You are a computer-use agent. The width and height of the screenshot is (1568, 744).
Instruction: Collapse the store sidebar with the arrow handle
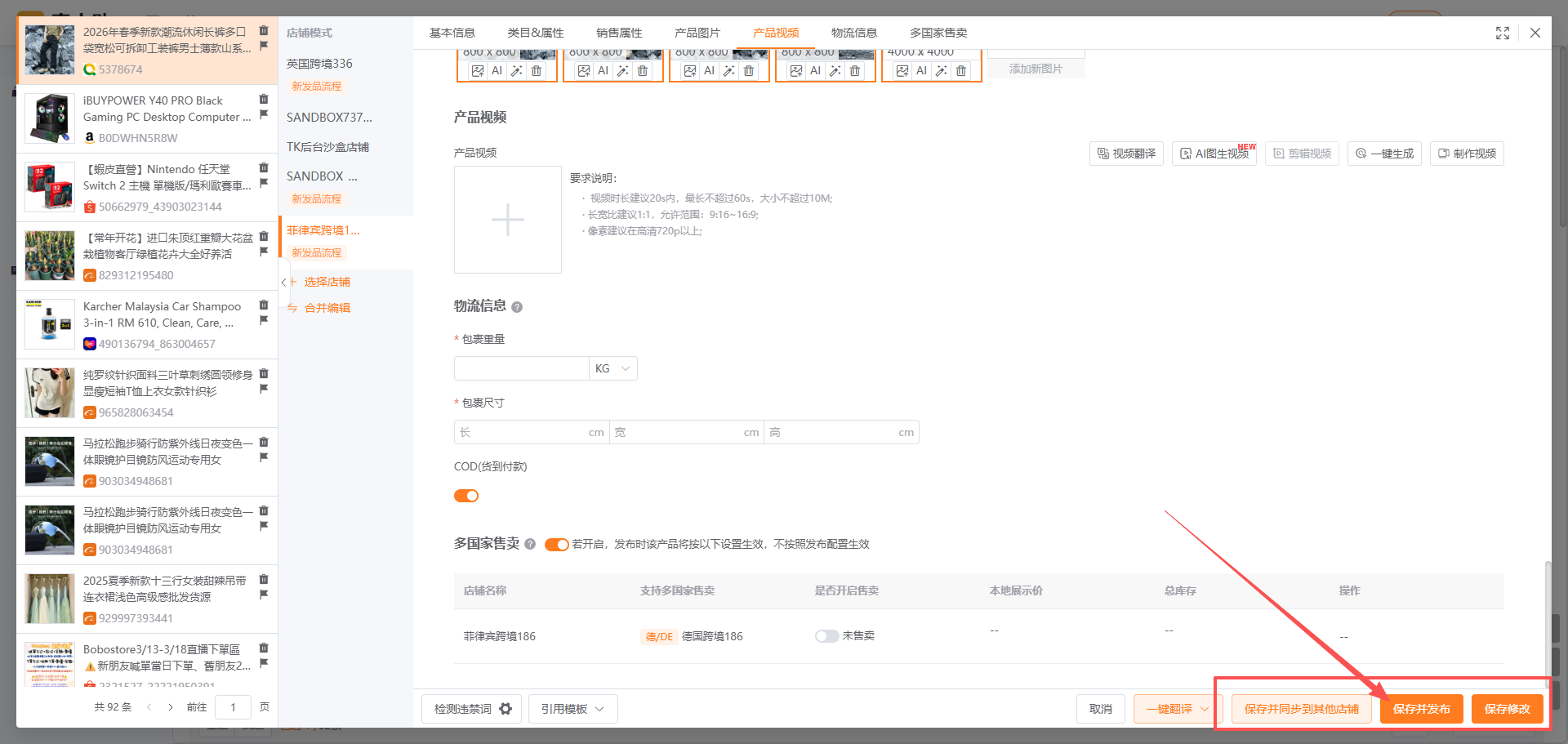pyautogui.click(x=283, y=283)
